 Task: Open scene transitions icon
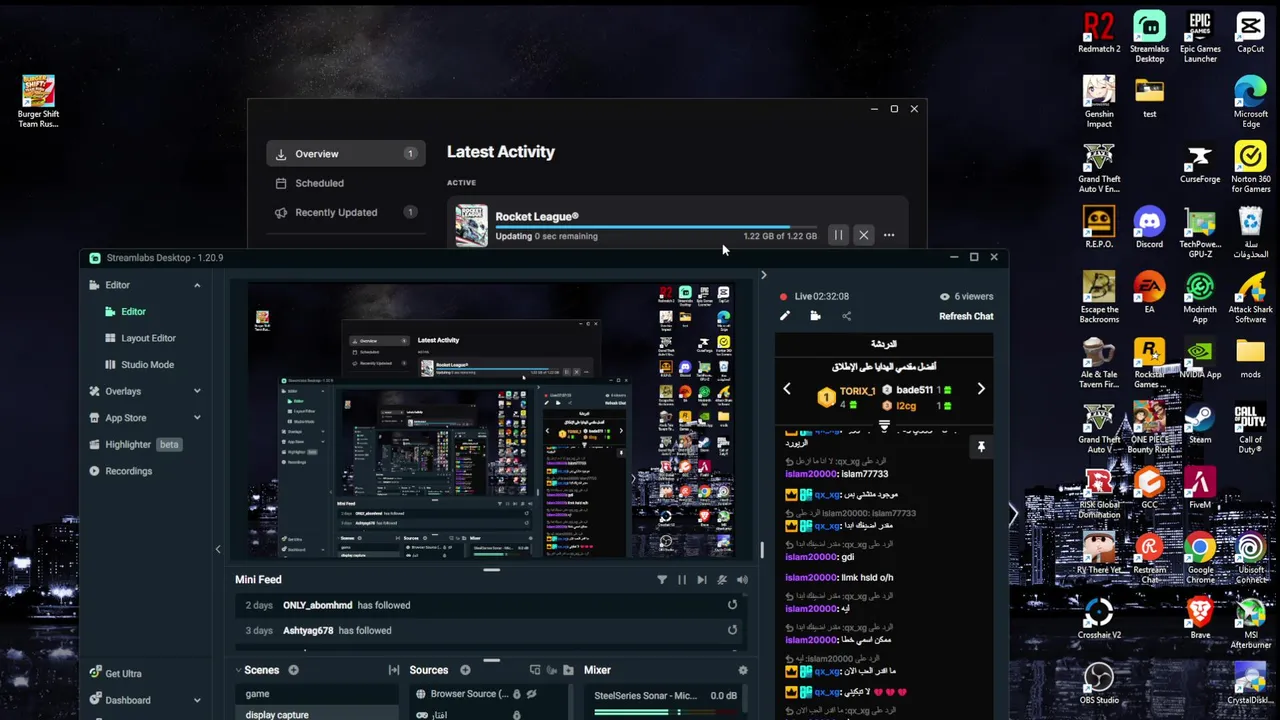pyautogui.click(x=394, y=670)
